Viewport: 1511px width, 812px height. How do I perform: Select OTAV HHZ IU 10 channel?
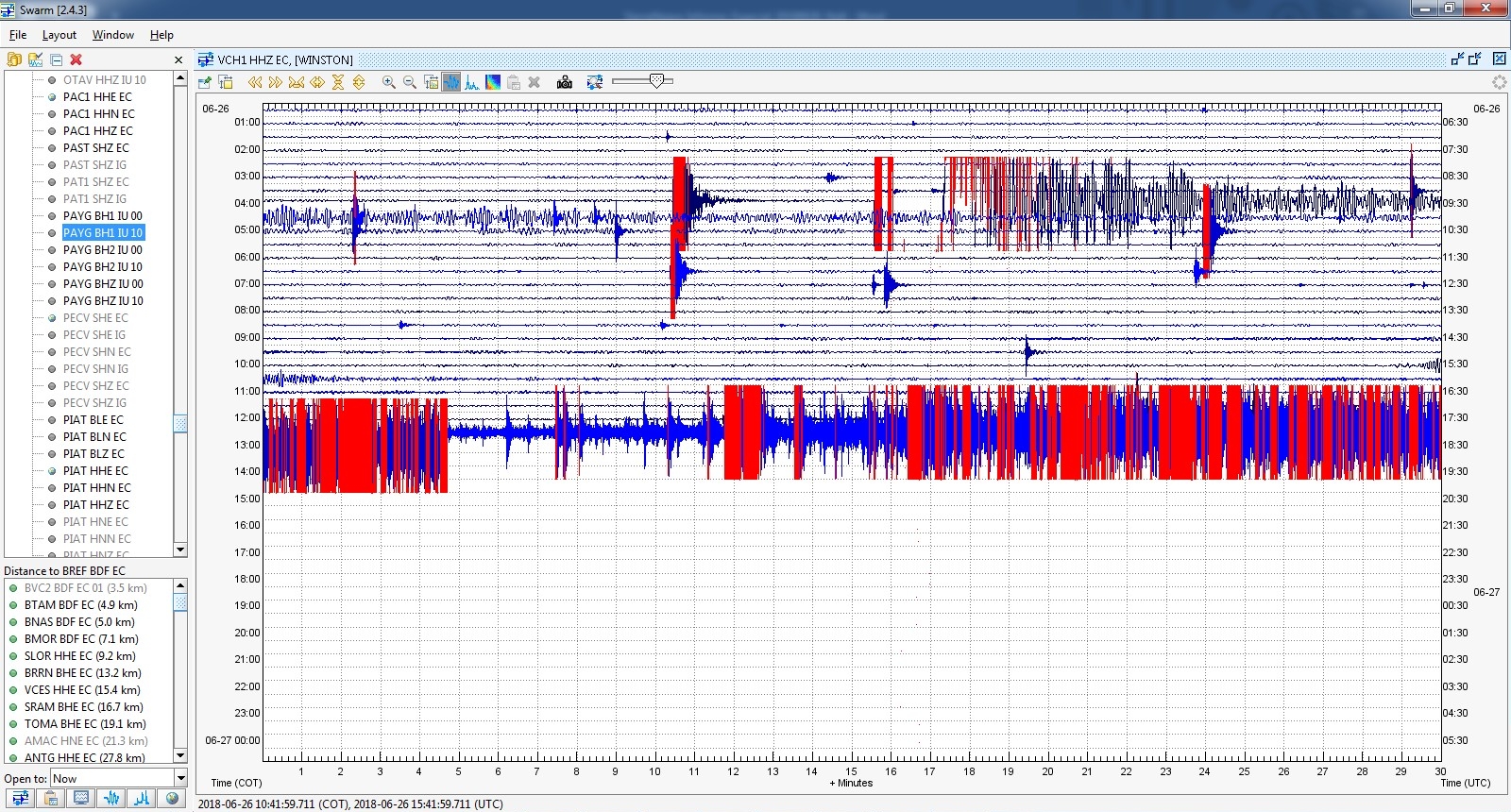pos(105,80)
